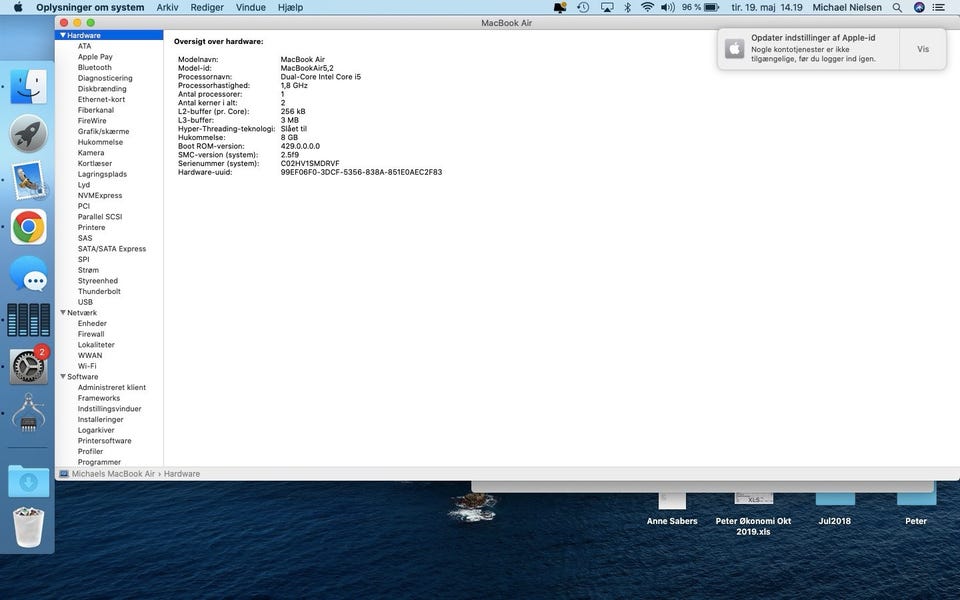960x600 pixels.
Task: Open Finder from the Dock
Action: pyautogui.click(x=28, y=86)
